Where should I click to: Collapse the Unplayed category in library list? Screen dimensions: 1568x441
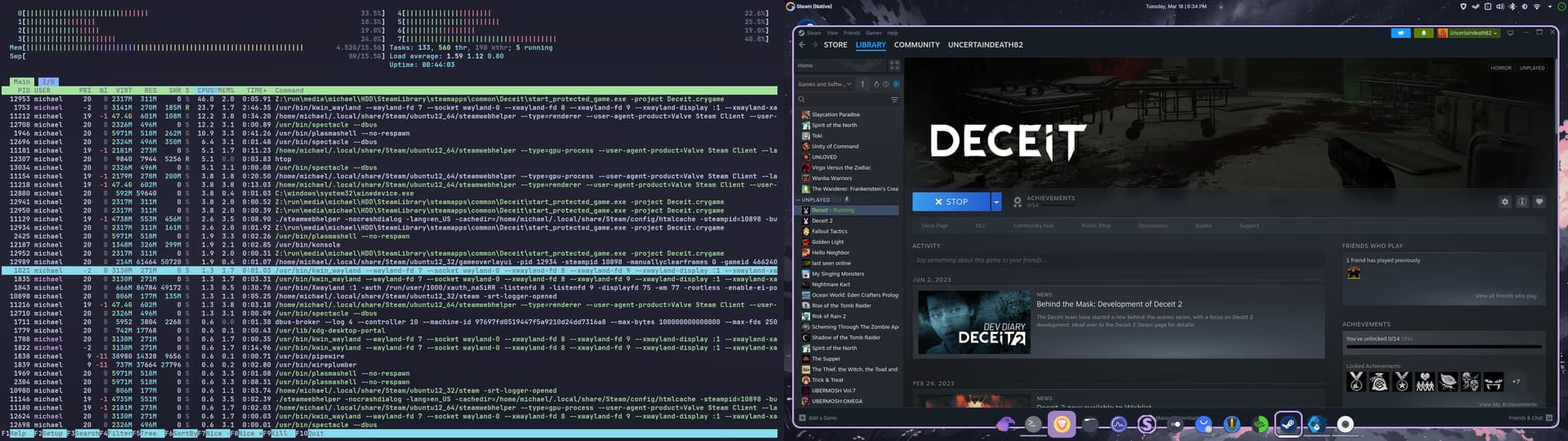pos(799,199)
